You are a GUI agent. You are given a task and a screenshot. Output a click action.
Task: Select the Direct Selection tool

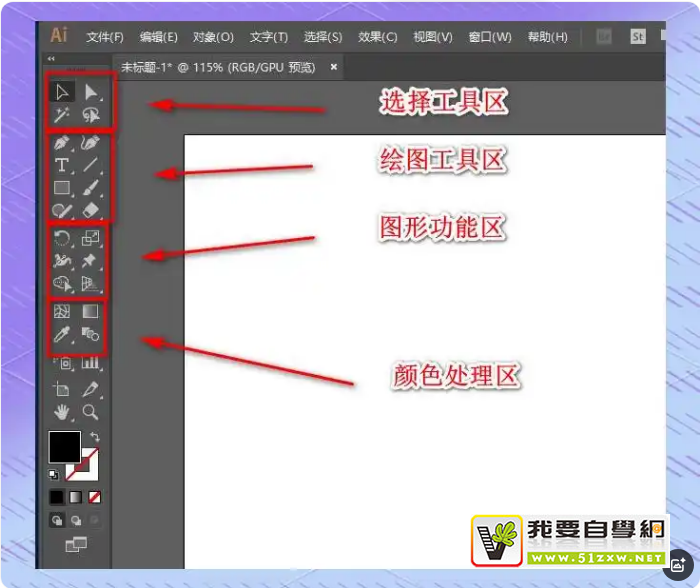tap(91, 92)
